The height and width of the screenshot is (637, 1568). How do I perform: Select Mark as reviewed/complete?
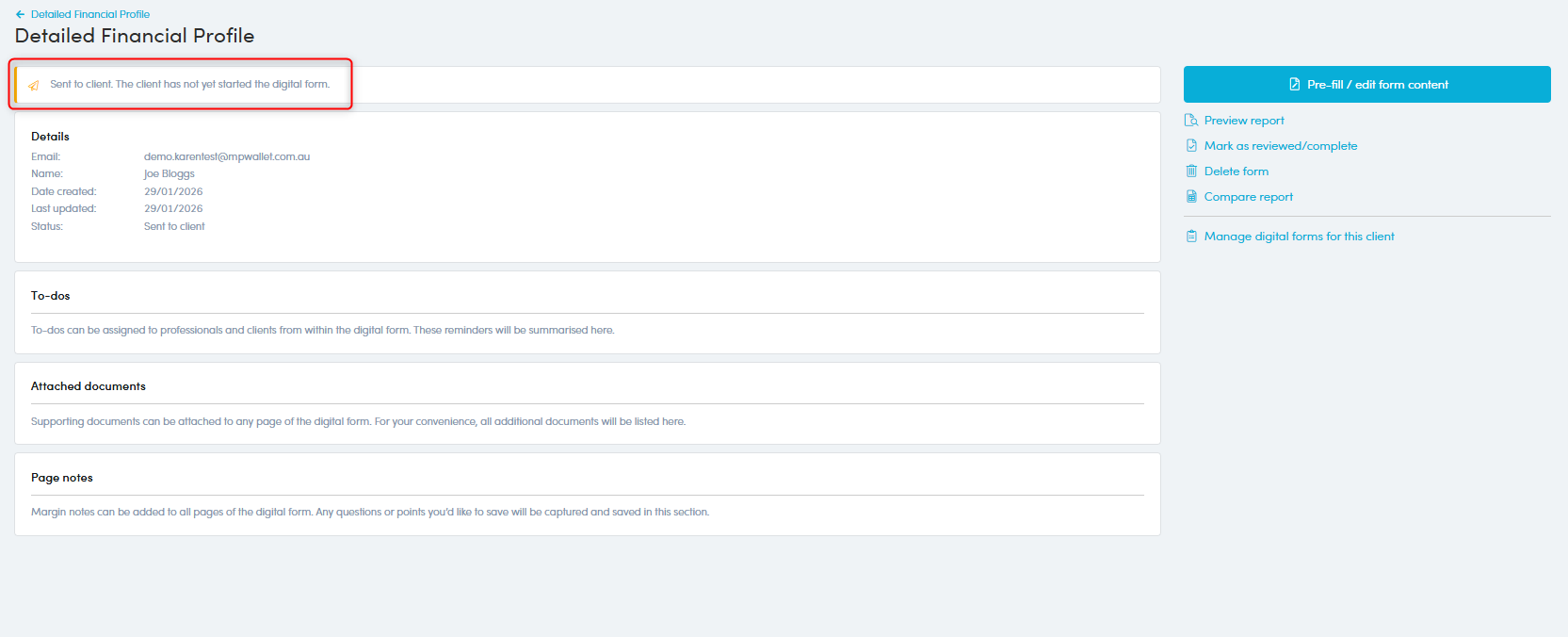point(1281,146)
